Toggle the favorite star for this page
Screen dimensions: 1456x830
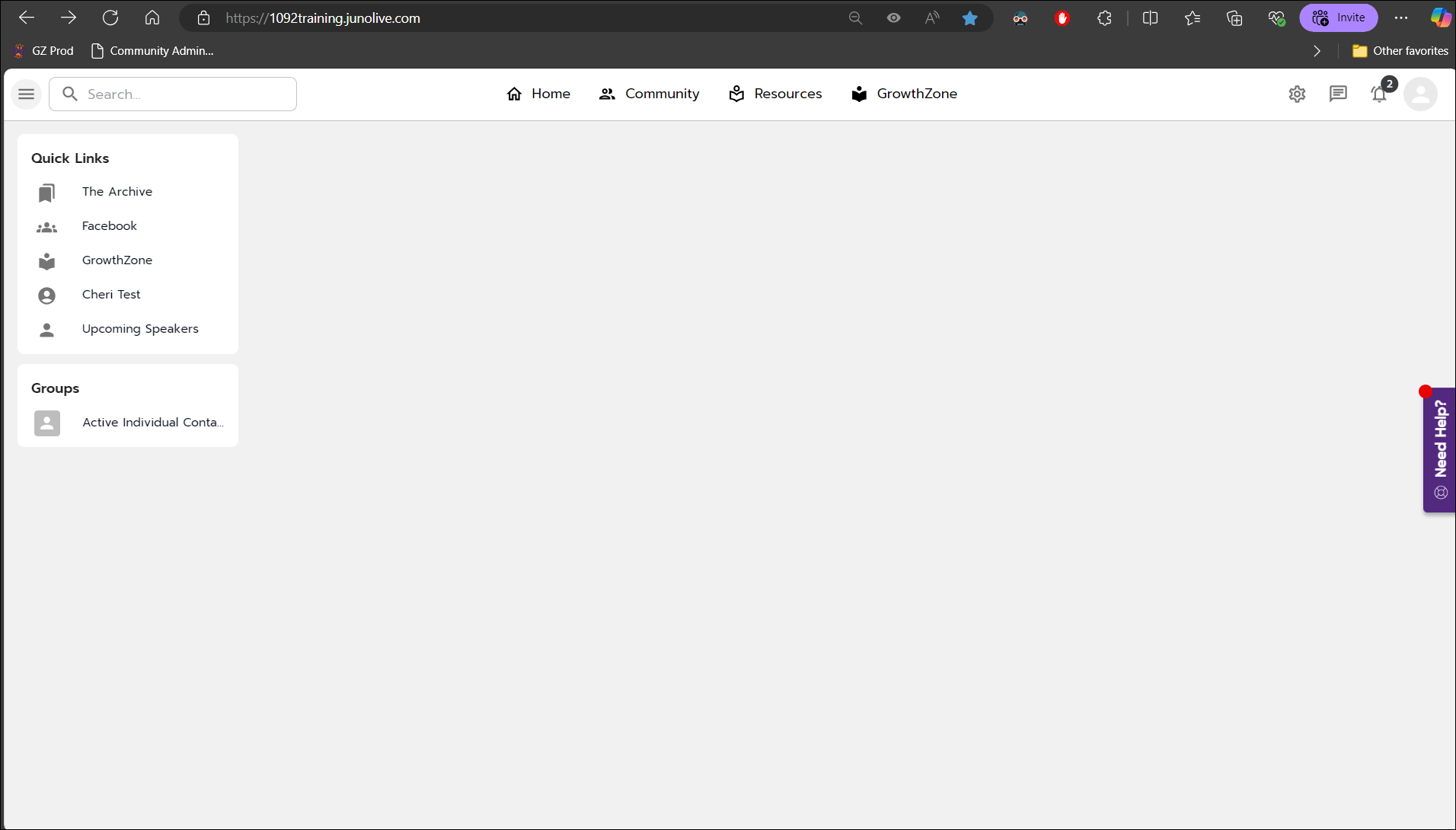[x=969, y=18]
